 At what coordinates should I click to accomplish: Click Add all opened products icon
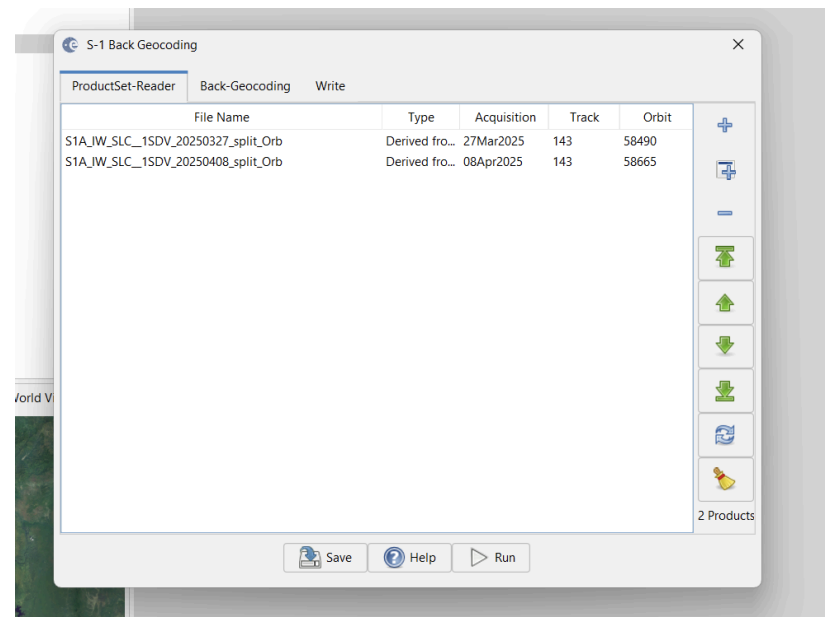click(725, 171)
